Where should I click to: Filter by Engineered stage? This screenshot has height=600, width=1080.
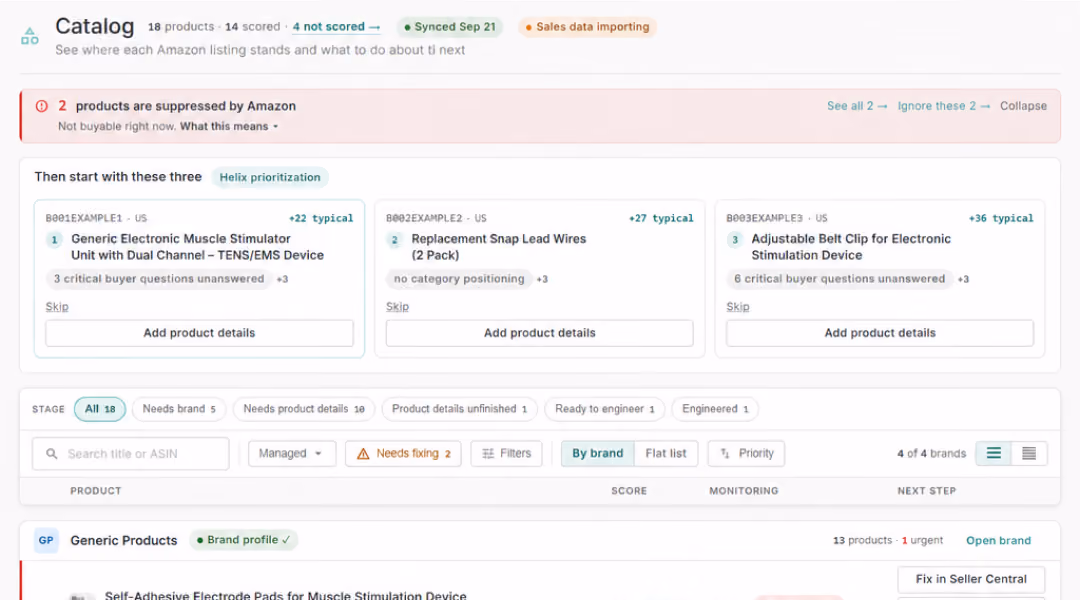pyautogui.click(x=715, y=409)
